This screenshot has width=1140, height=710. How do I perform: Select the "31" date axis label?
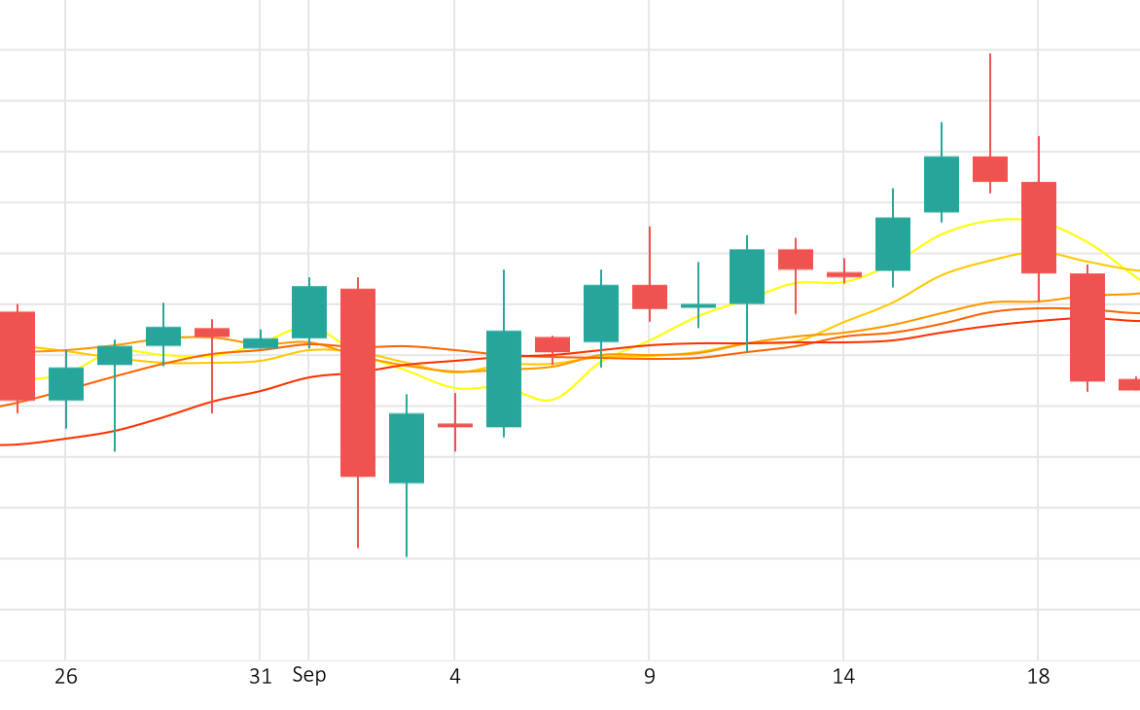coord(260,677)
